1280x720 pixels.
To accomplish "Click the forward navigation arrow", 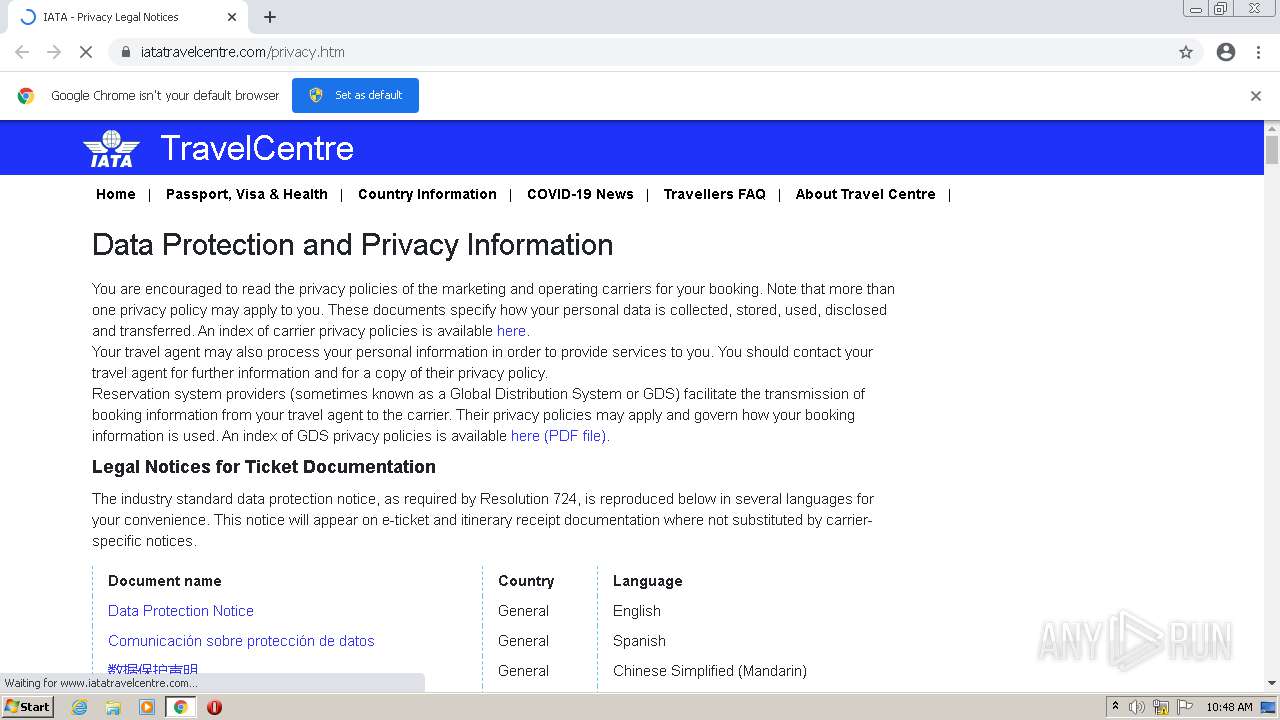I will click(54, 52).
